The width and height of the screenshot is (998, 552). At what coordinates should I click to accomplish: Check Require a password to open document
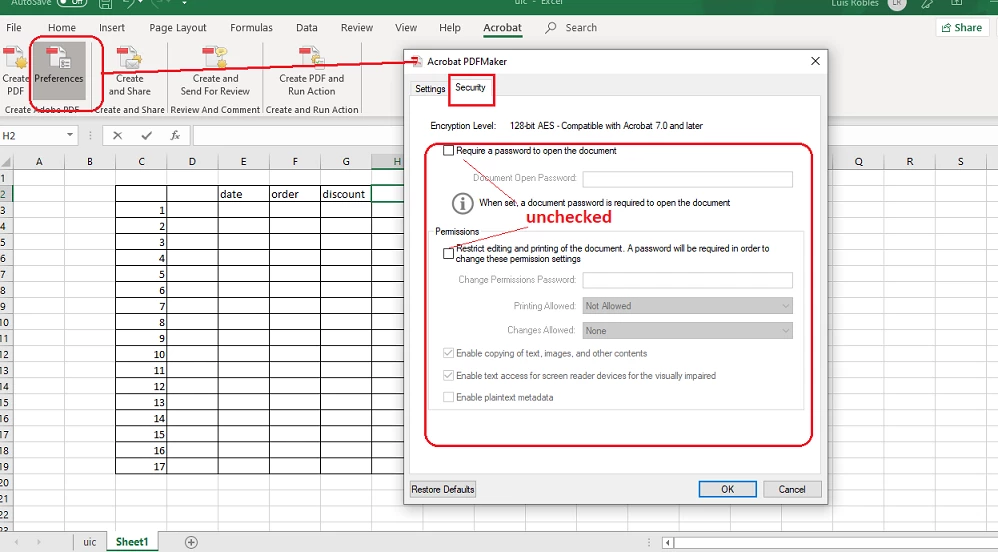pos(449,151)
